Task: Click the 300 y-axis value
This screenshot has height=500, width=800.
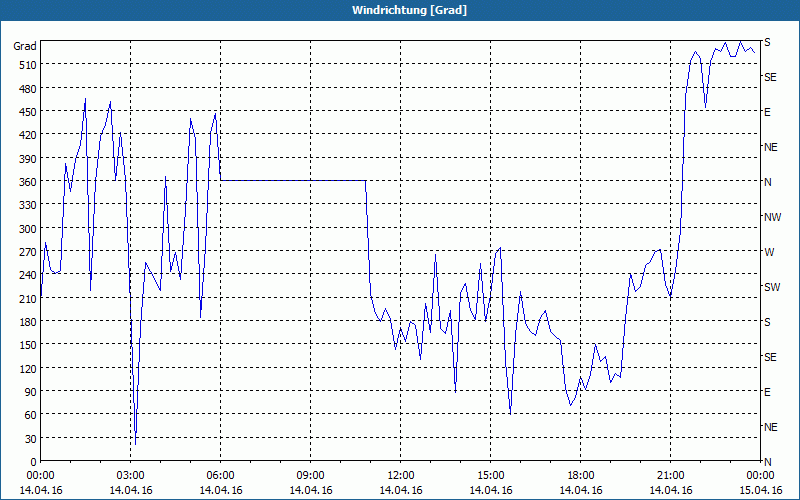Action: tap(29, 229)
